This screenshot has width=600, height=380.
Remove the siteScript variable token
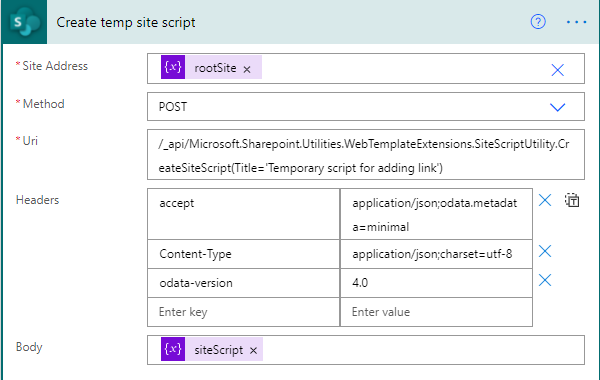[253, 351]
